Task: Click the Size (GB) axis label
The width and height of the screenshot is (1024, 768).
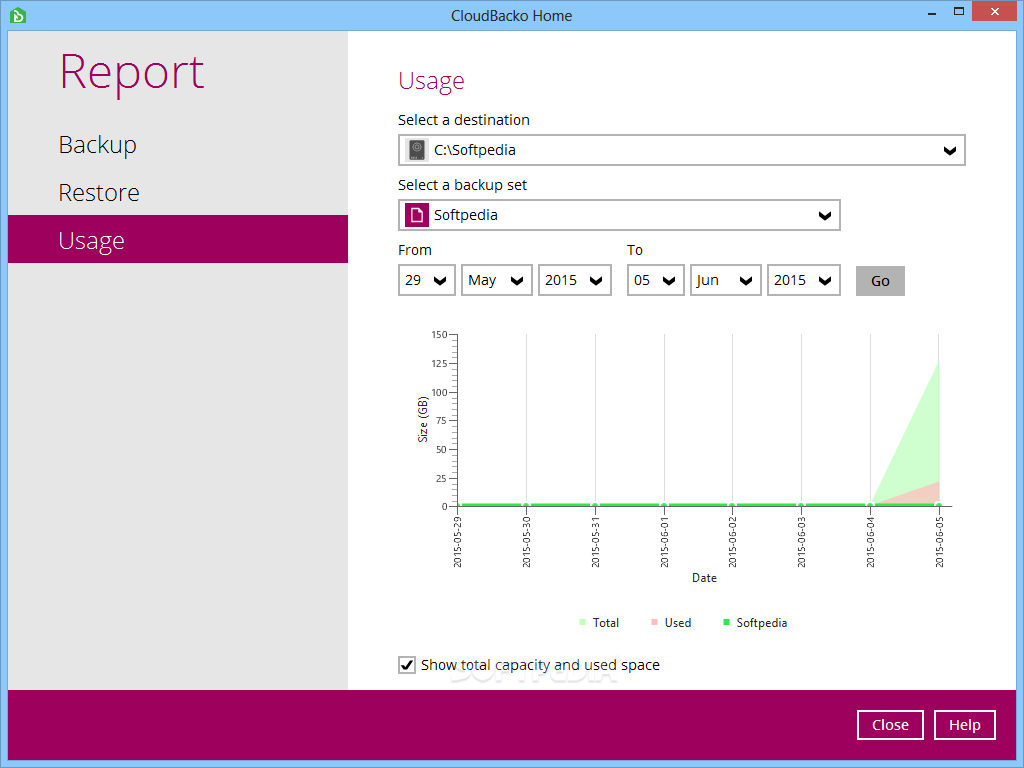Action: click(x=423, y=419)
